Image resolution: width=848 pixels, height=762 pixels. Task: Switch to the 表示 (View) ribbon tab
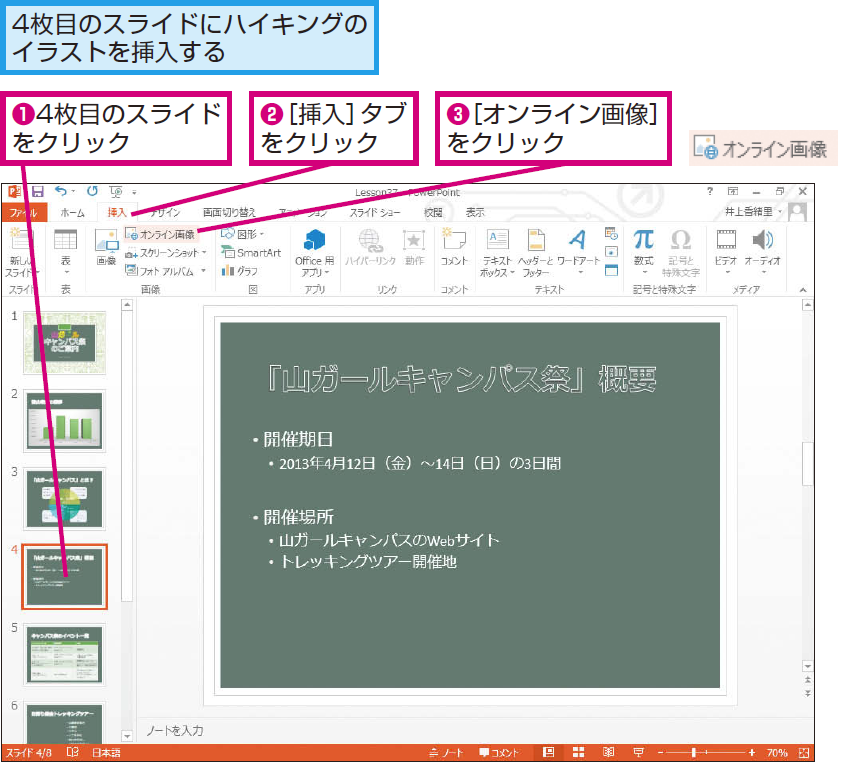[x=475, y=212]
